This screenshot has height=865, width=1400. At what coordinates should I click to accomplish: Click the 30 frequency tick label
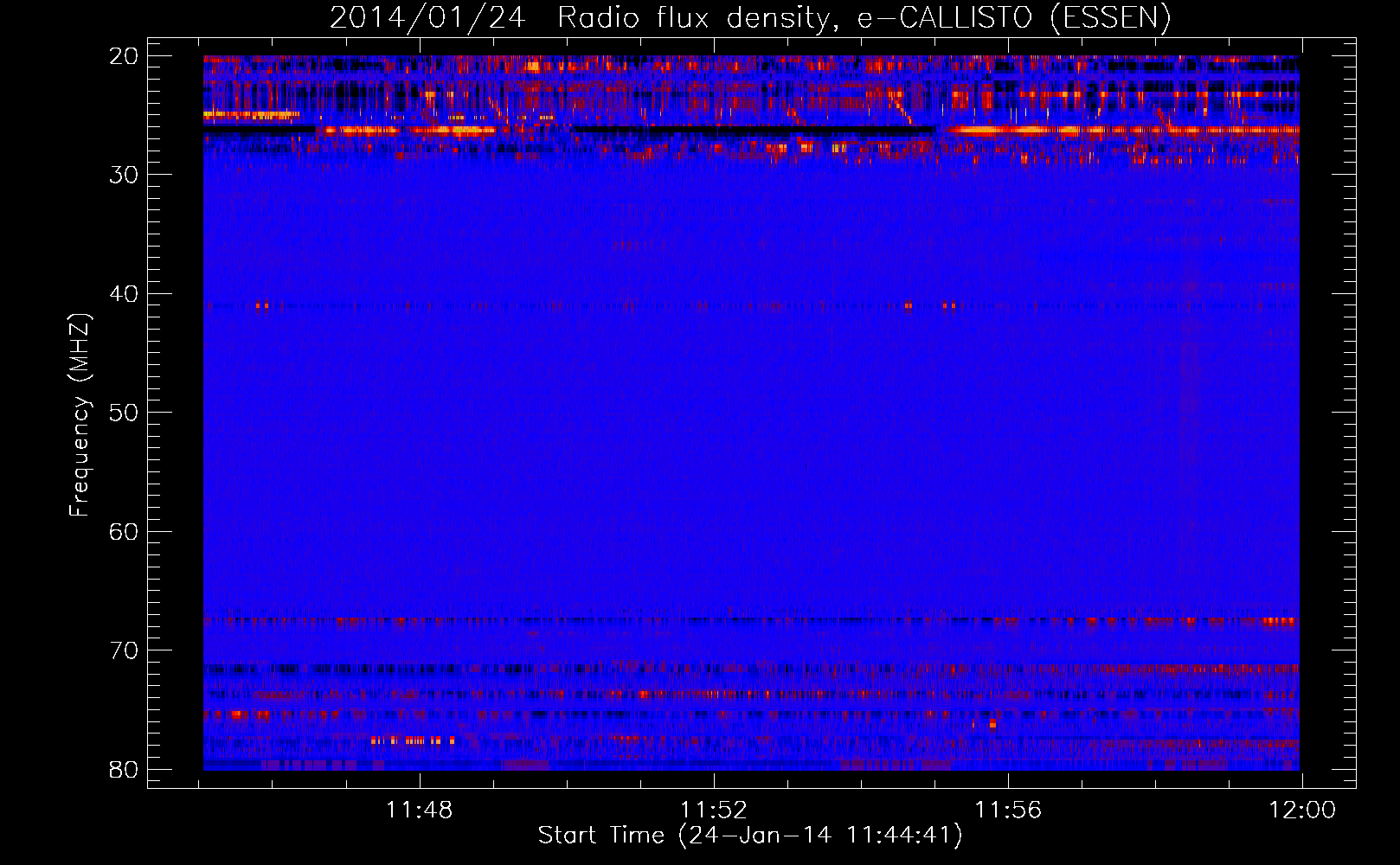click(125, 175)
